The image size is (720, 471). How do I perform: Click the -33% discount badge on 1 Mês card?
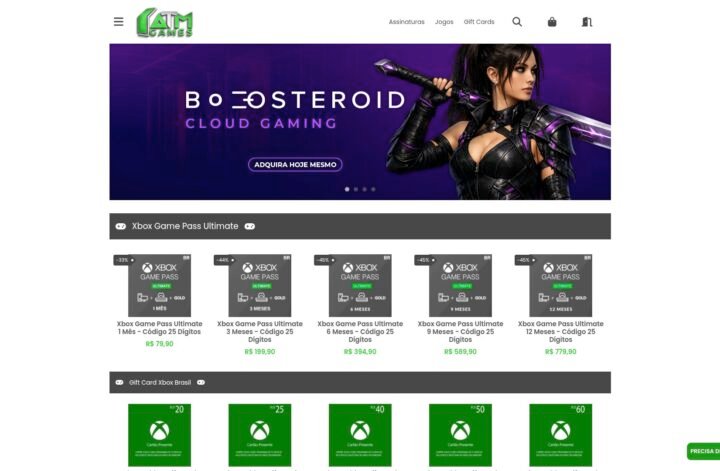124,260
